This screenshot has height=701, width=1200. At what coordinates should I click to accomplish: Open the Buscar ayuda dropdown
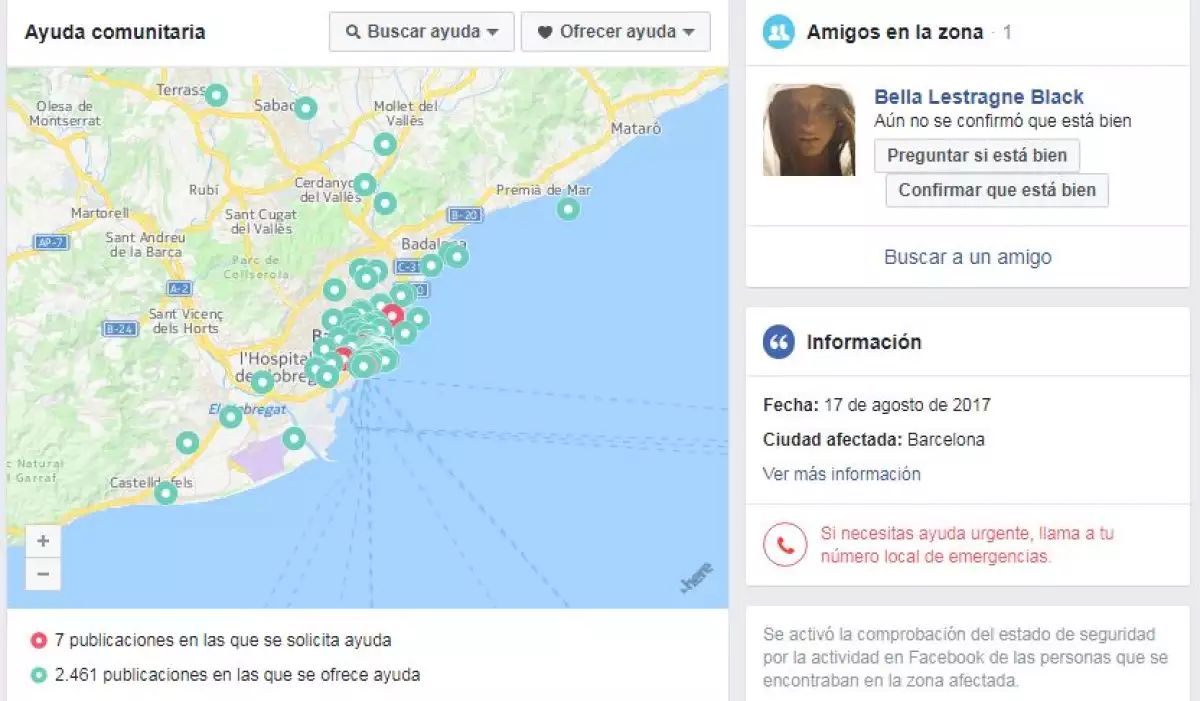click(x=422, y=32)
